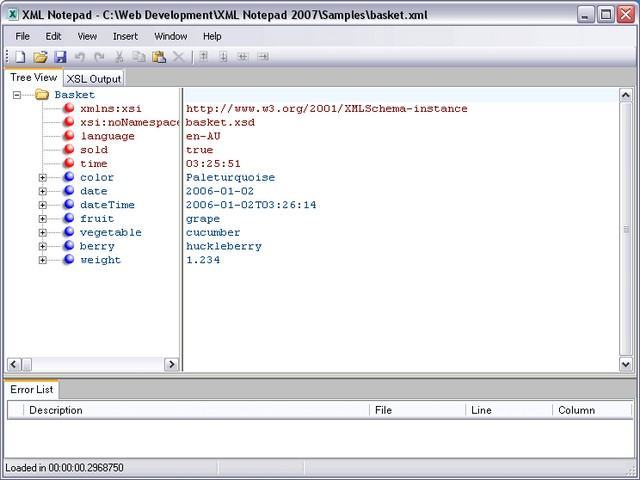
Task: Sort by the Column column header
Action: (x=592, y=410)
